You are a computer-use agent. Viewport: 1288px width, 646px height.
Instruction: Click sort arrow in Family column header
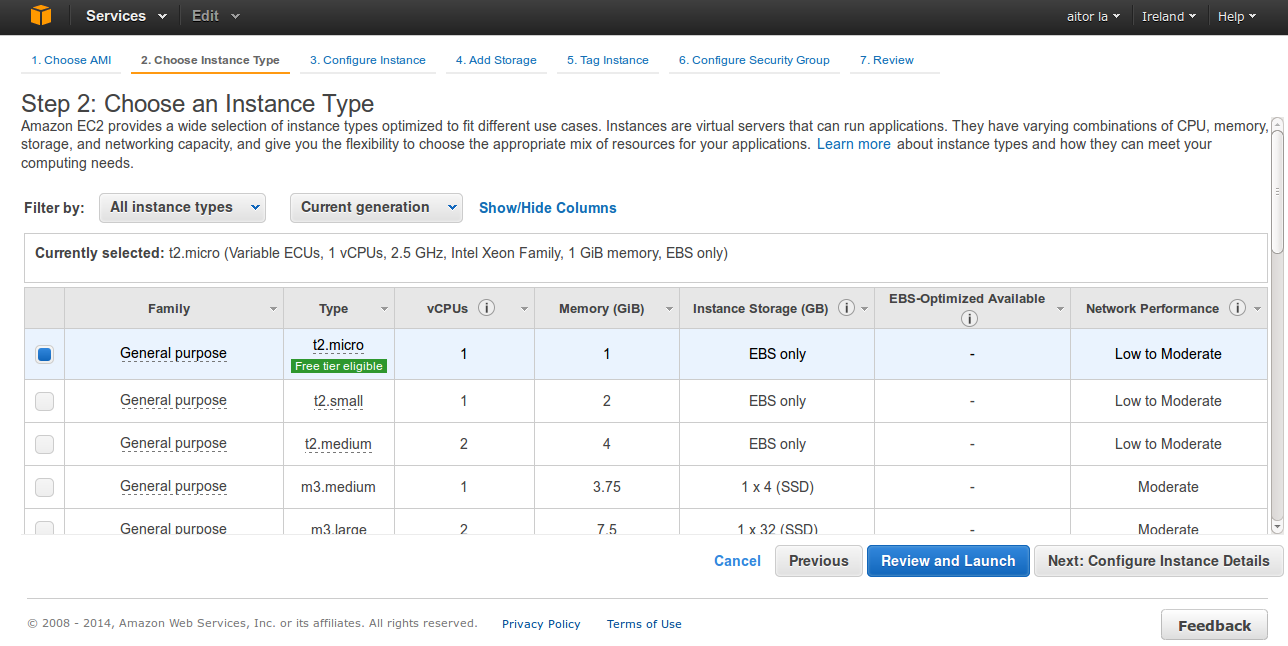pos(273,310)
